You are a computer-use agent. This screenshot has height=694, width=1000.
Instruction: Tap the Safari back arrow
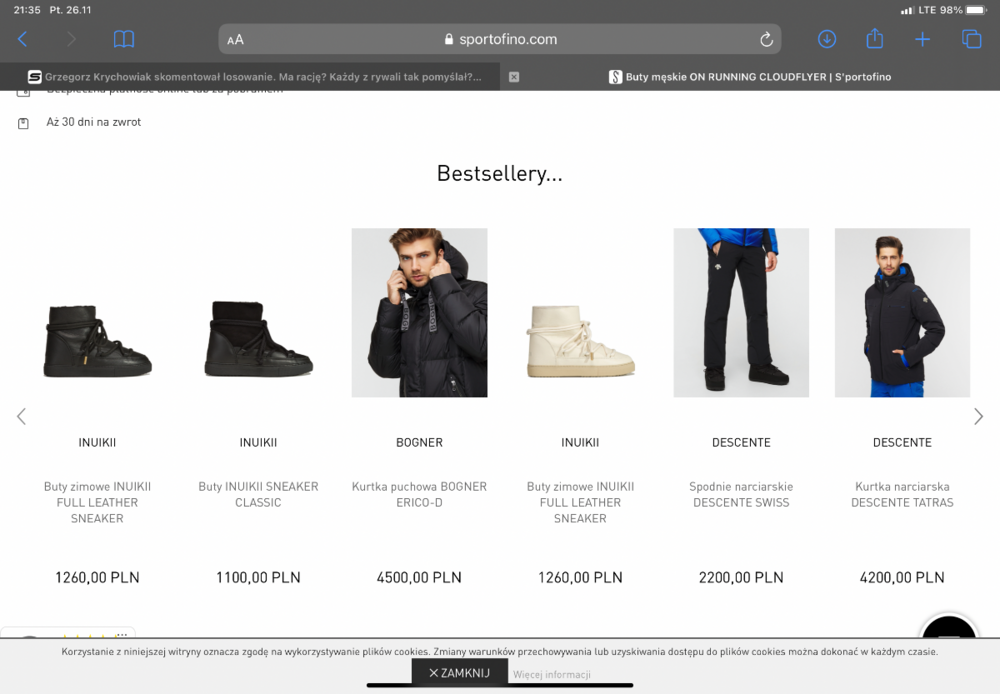coord(22,40)
